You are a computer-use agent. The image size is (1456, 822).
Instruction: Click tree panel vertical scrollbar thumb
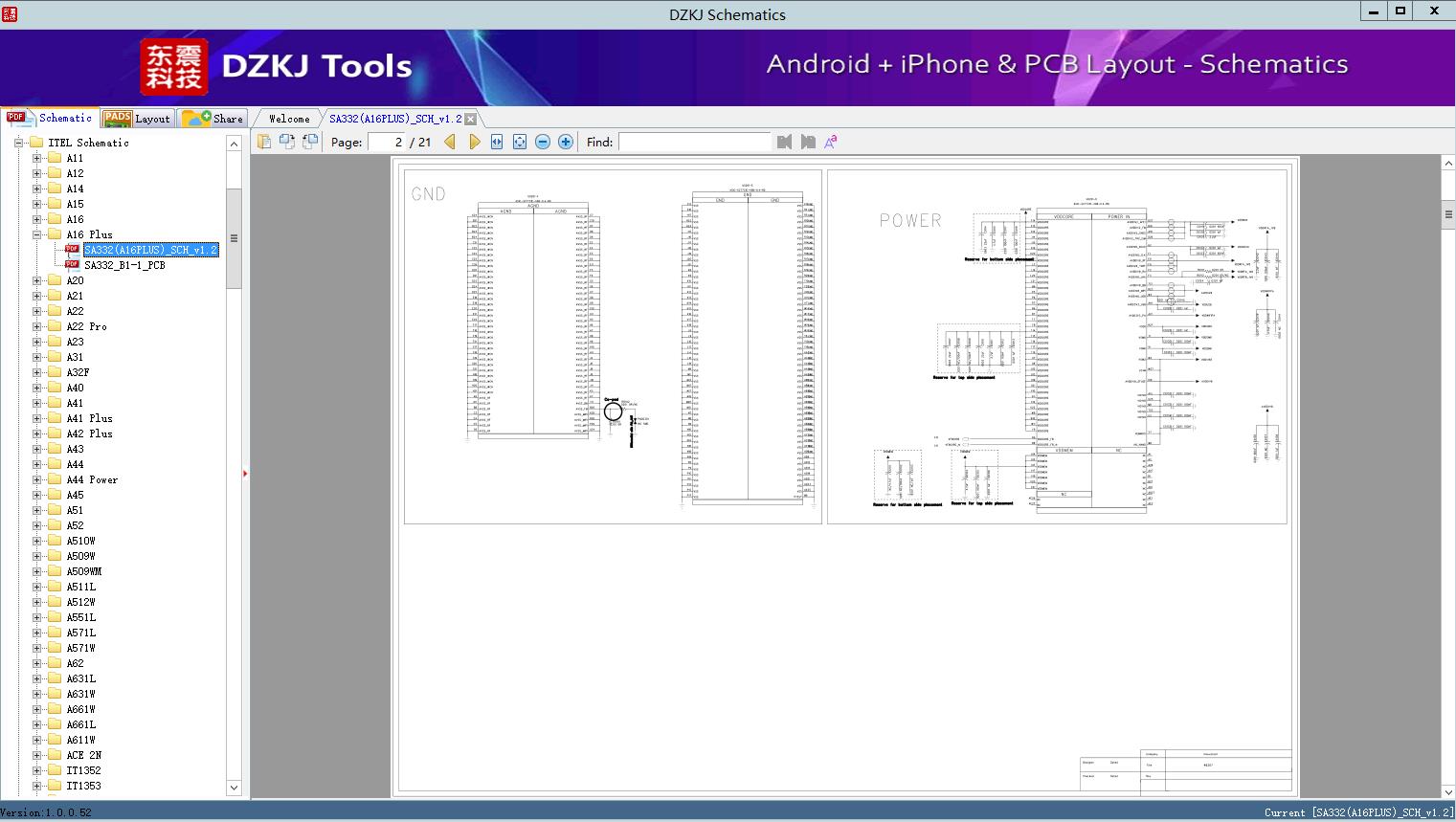pos(234,238)
